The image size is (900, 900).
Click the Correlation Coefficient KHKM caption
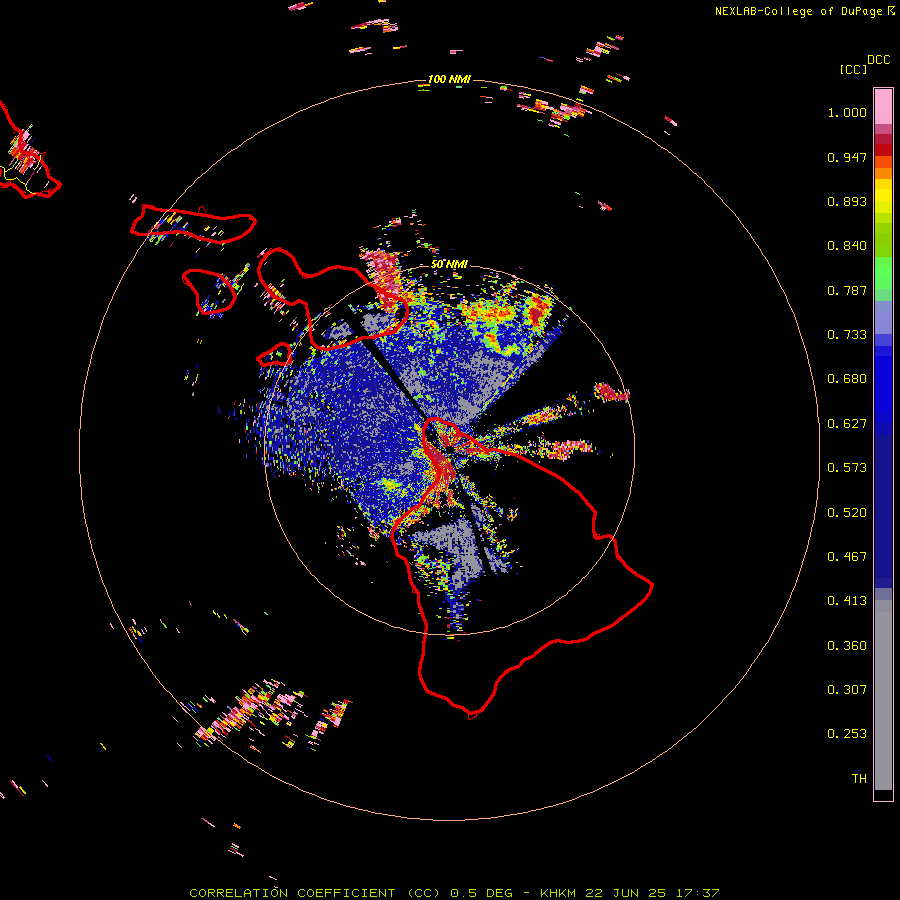[x=454, y=893]
